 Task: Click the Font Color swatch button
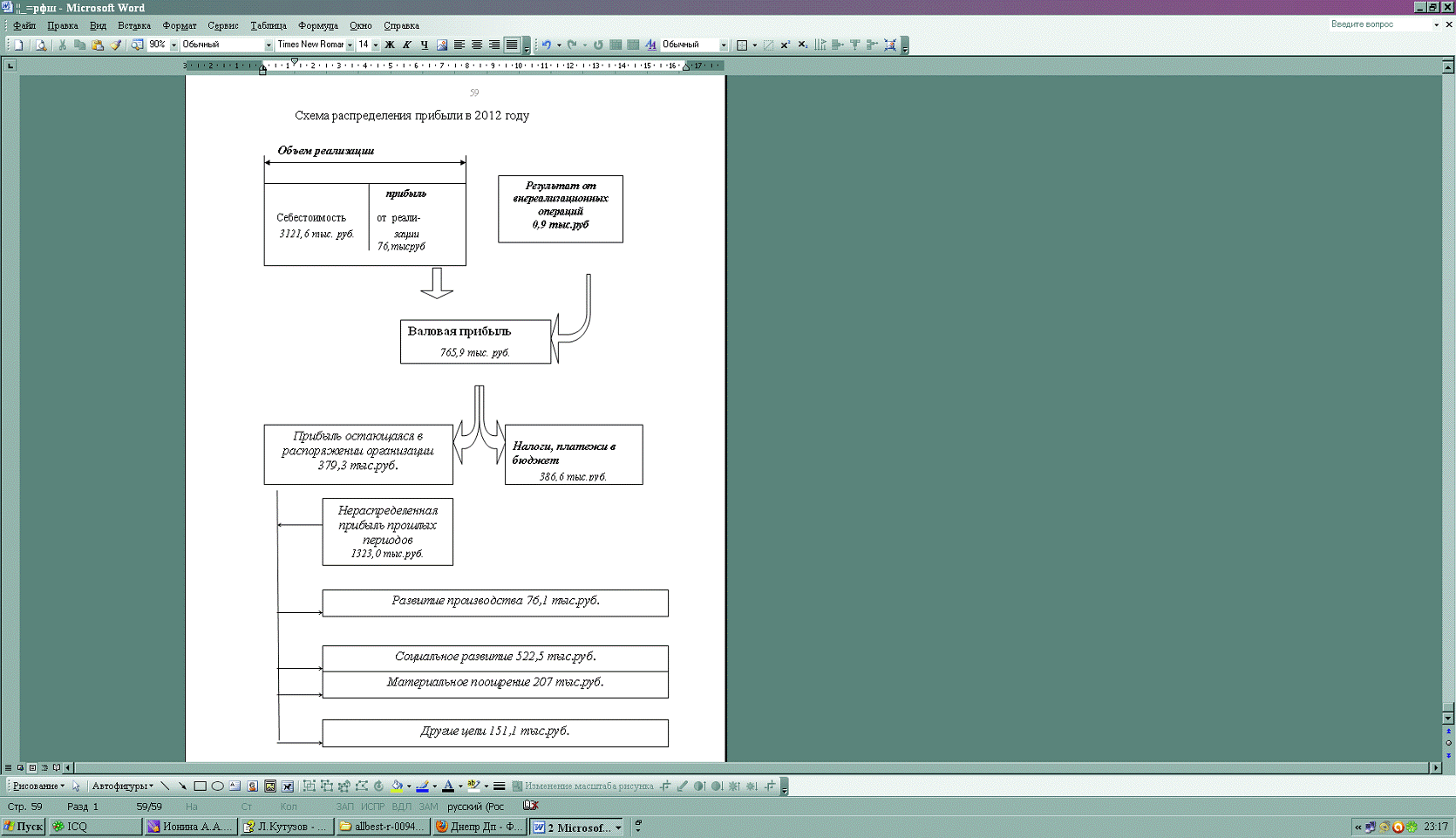[448, 786]
